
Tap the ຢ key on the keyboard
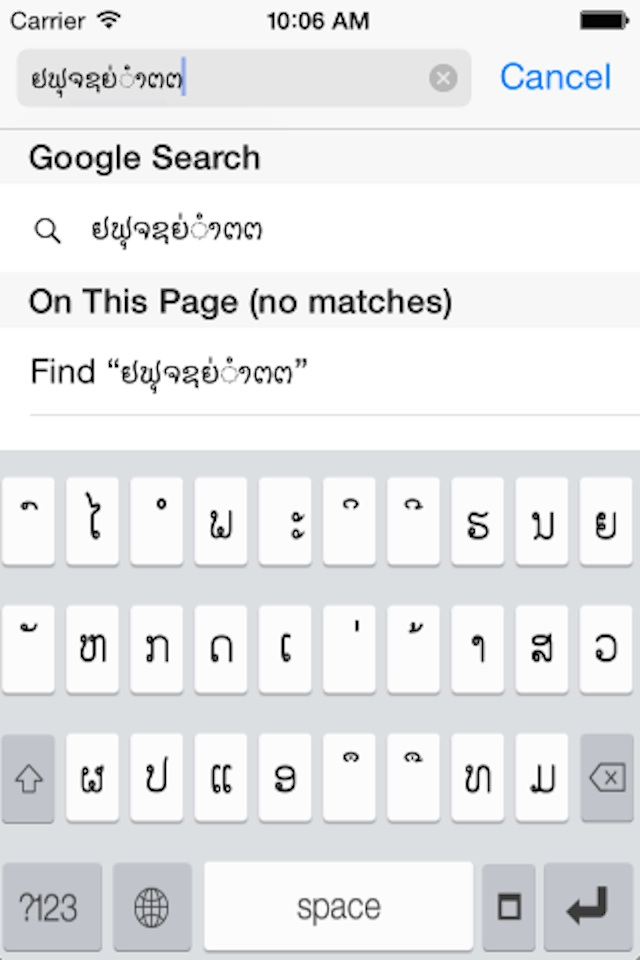point(605,521)
